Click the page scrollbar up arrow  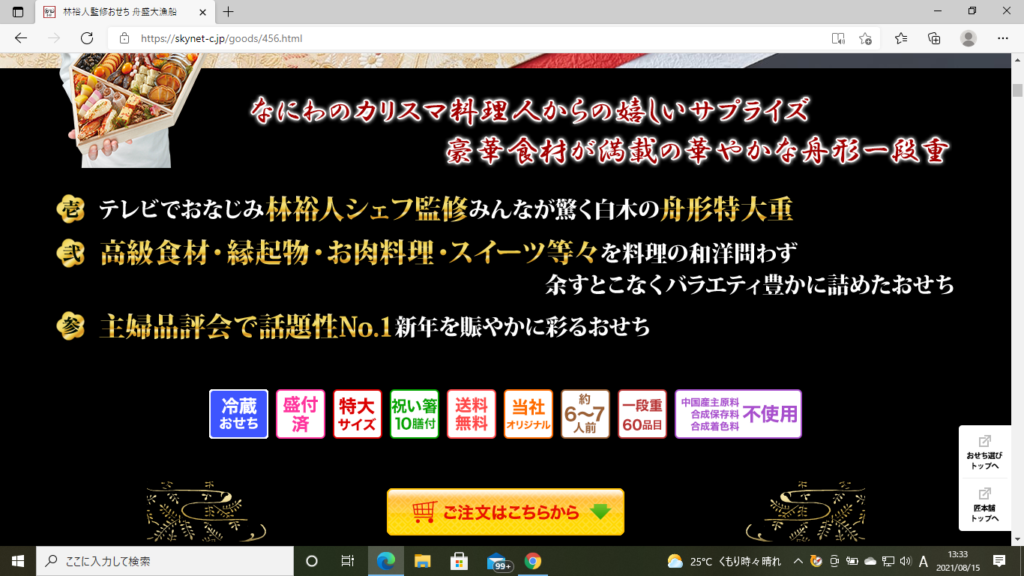[1017, 60]
